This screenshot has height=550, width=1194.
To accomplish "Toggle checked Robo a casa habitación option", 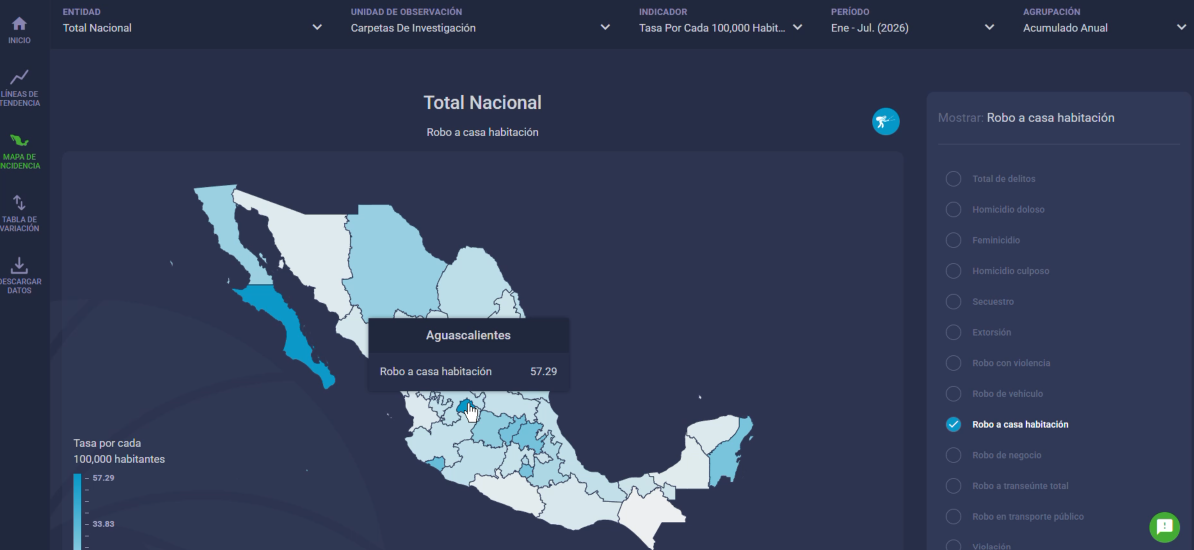I will coord(1007,424).
